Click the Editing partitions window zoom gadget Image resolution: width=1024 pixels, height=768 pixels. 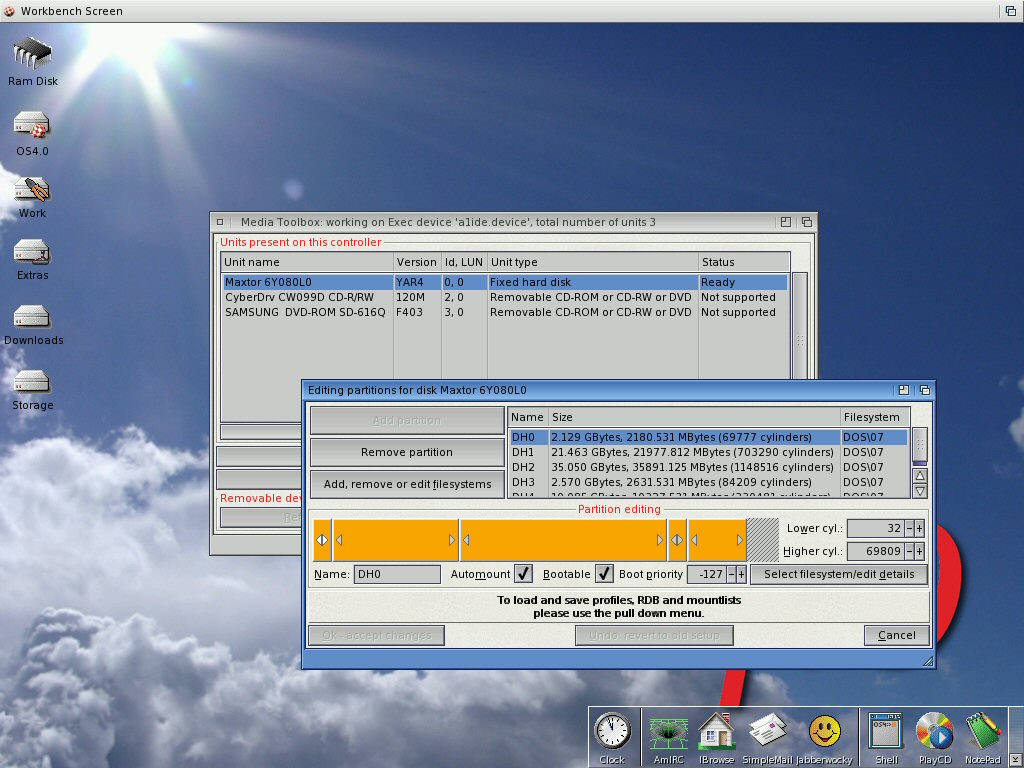(x=904, y=390)
